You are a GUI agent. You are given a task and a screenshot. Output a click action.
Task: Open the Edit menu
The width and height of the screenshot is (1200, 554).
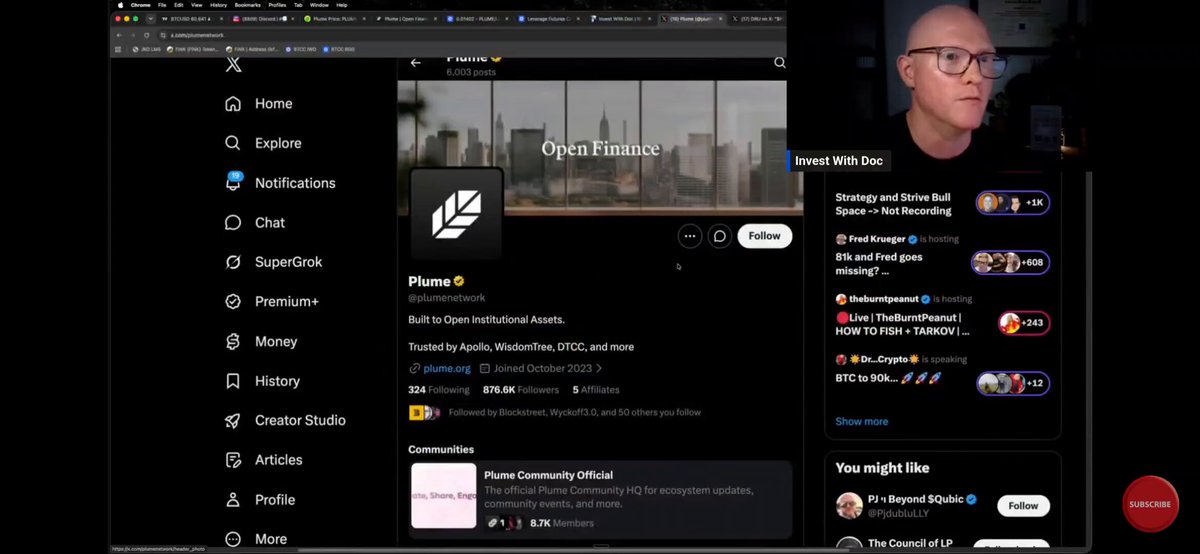177,5
